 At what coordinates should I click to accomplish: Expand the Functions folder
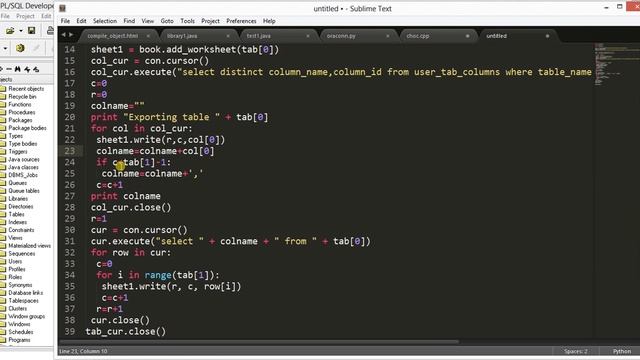20,104
